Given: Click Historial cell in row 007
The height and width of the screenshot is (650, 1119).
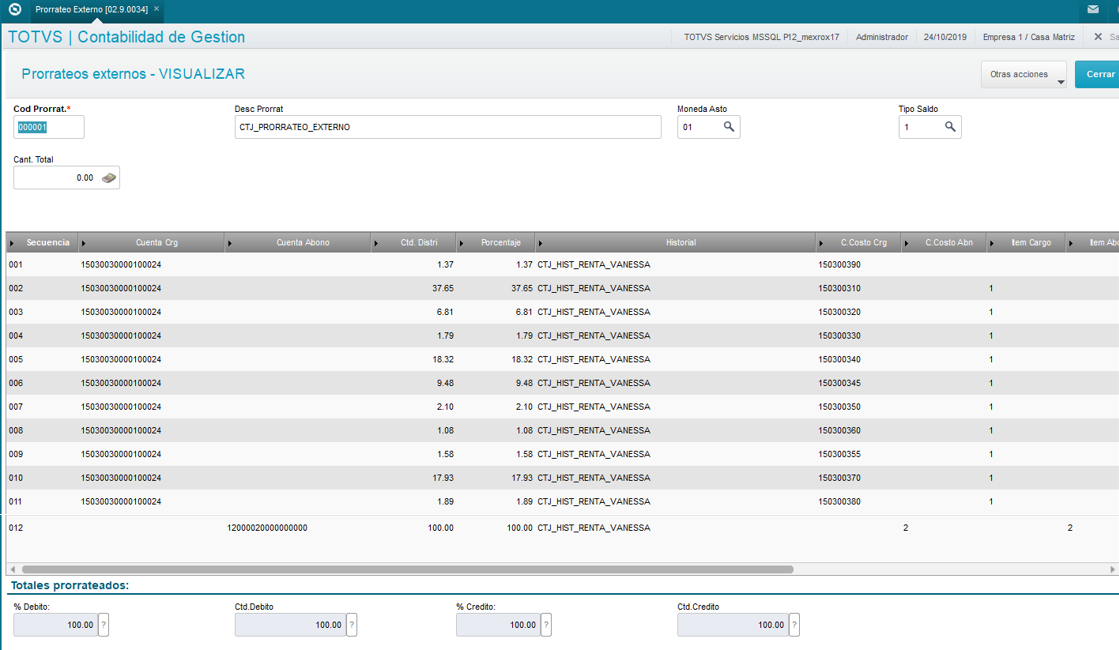Looking at the screenshot, I should click(x=594, y=407).
